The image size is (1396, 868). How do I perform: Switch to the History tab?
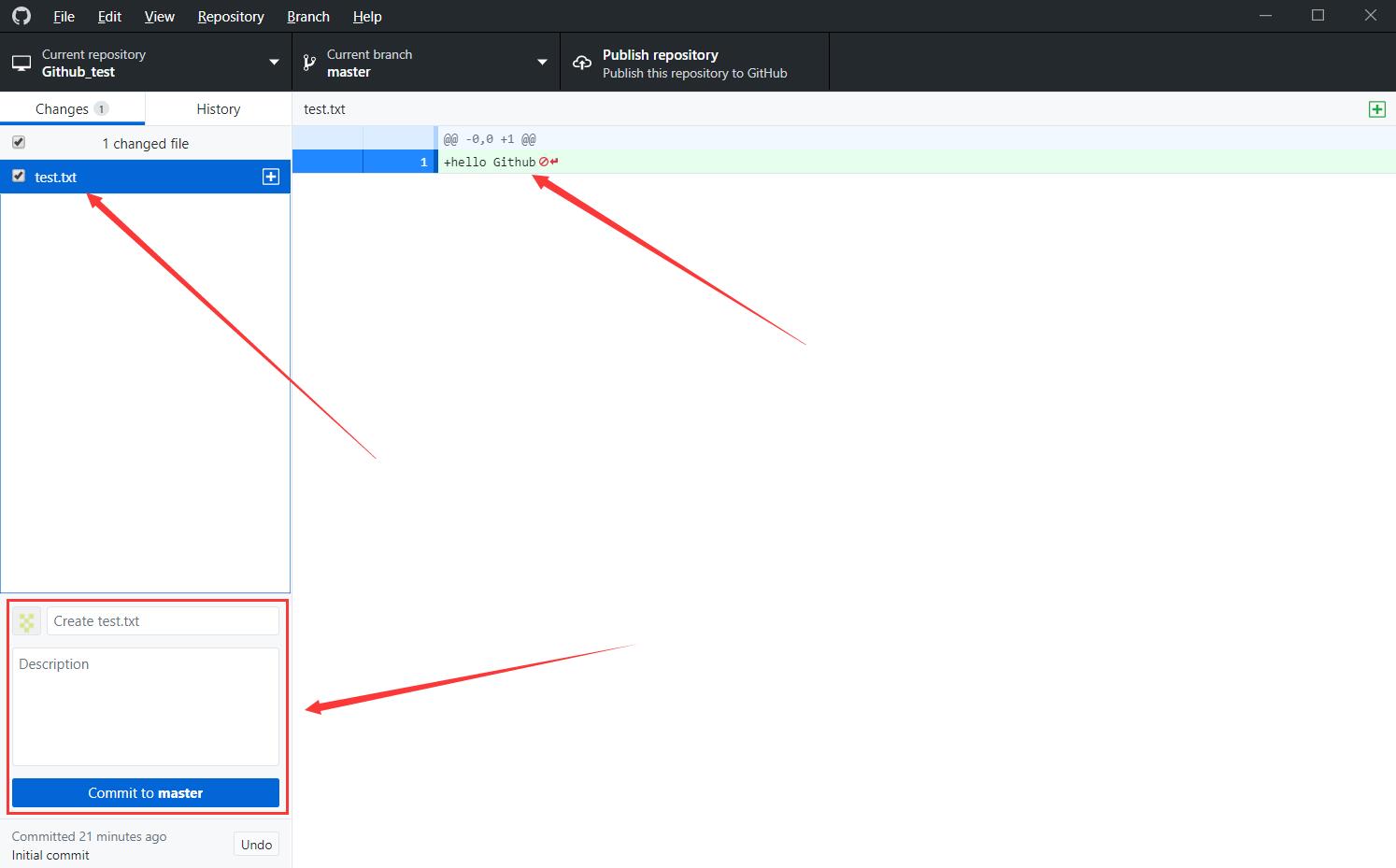pos(217,108)
